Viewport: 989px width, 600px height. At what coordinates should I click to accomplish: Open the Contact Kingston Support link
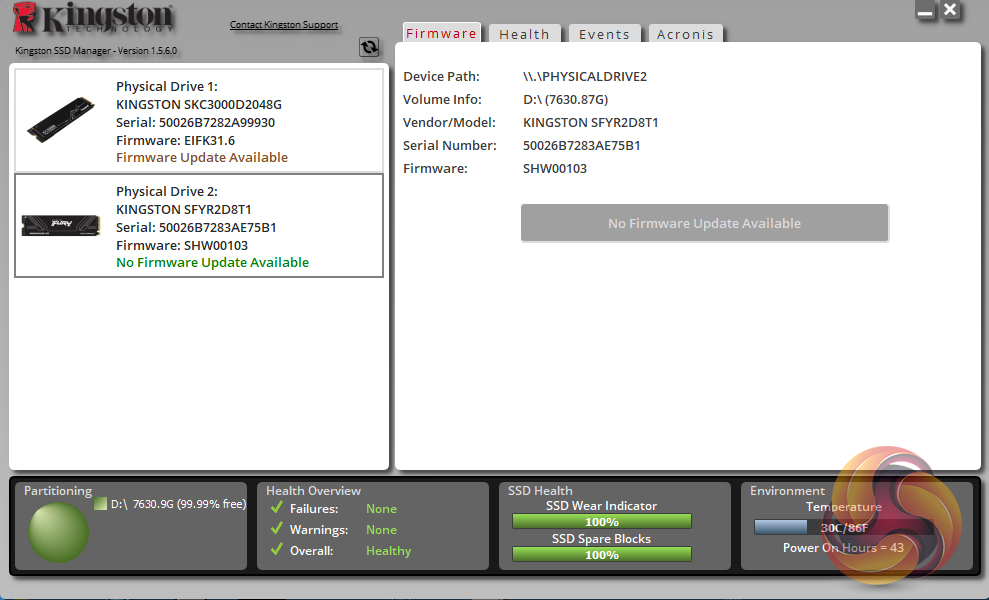coord(284,25)
